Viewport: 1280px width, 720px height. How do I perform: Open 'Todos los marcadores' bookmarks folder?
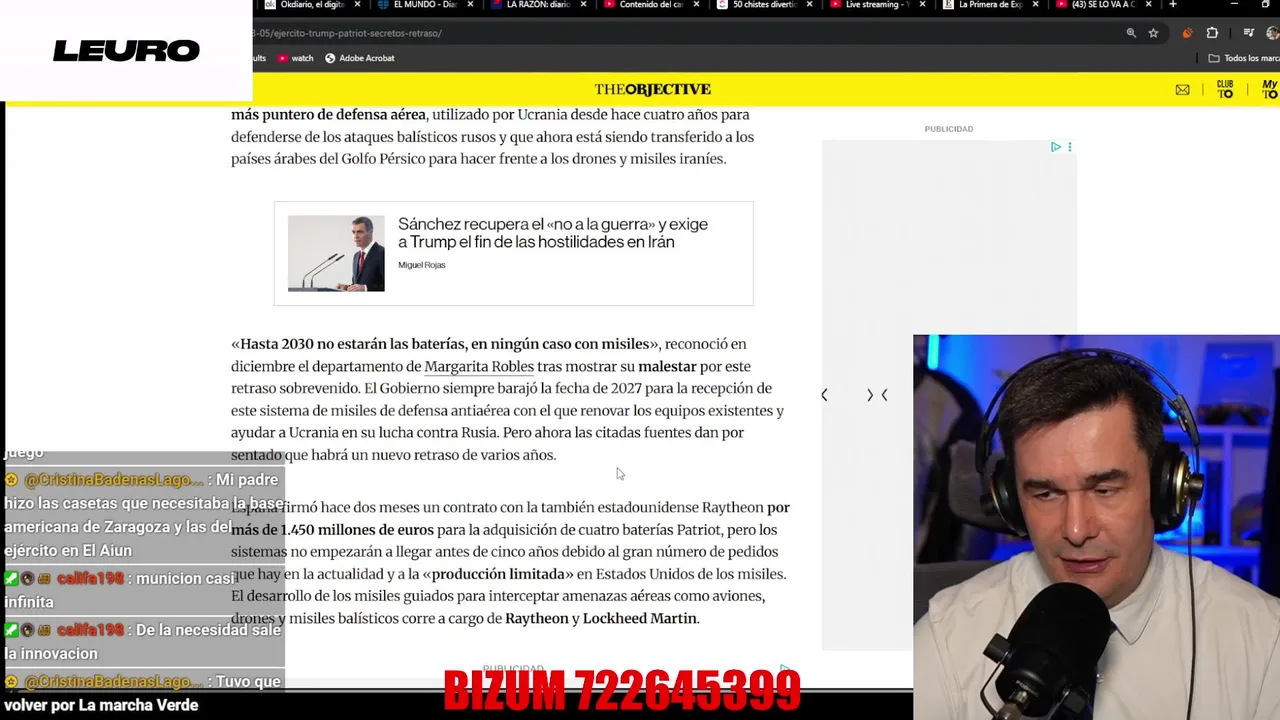click(1244, 58)
